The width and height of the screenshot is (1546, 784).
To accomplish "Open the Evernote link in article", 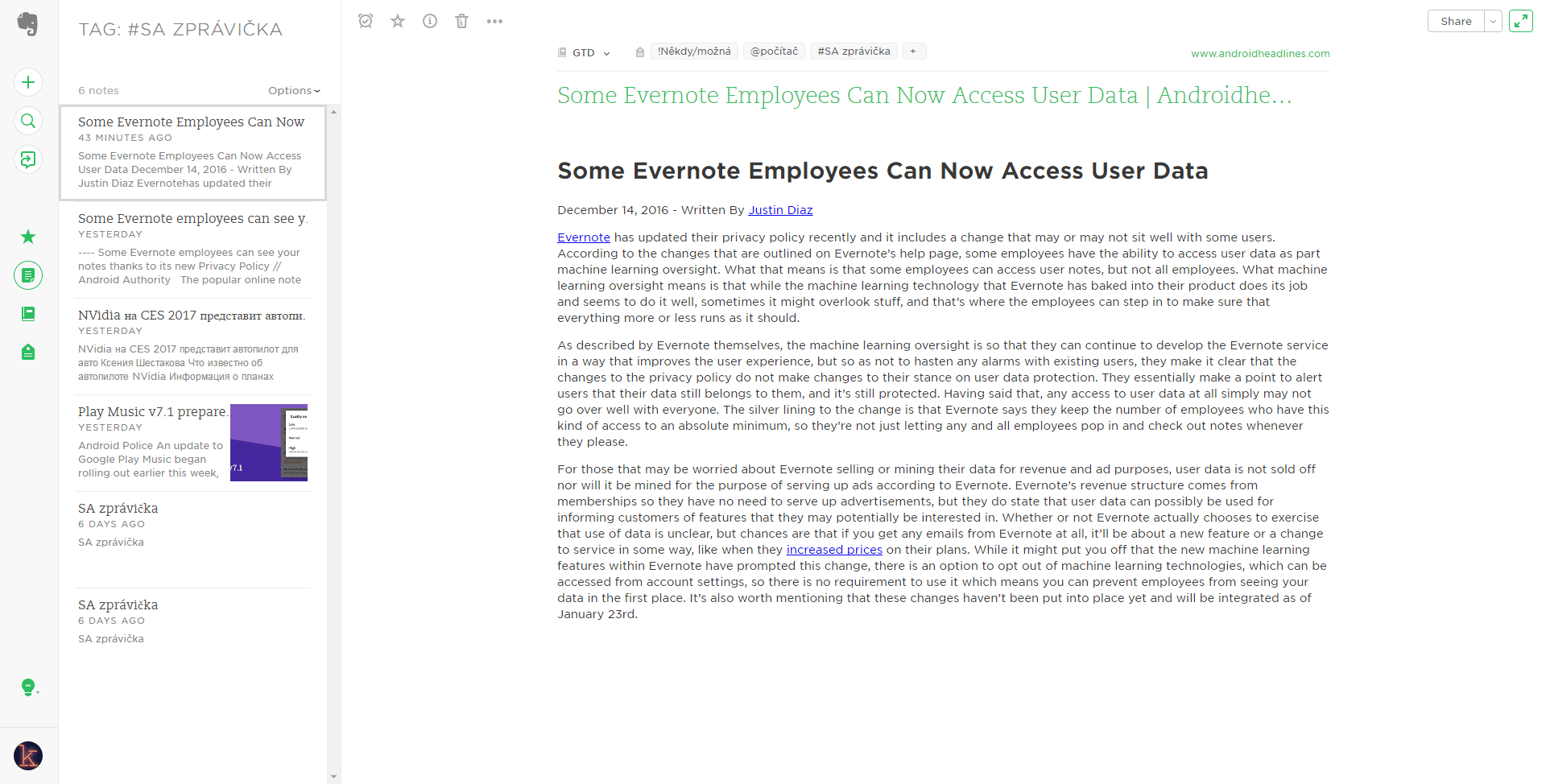I will point(584,237).
